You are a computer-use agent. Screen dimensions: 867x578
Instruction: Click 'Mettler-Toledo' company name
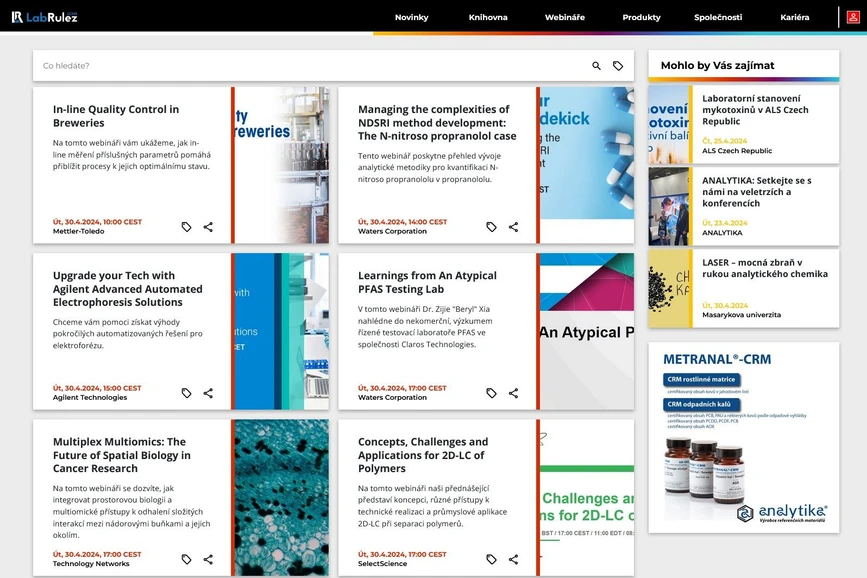pos(79,231)
